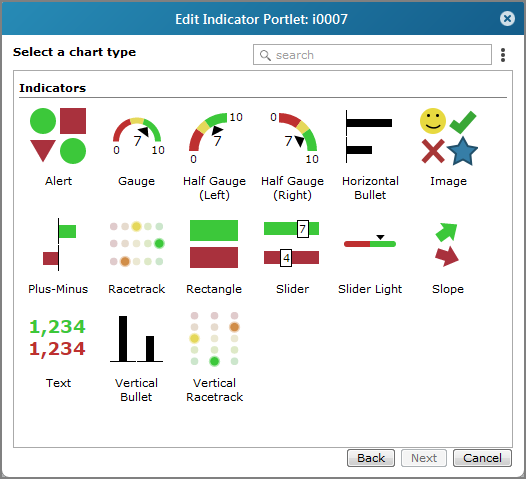The height and width of the screenshot is (479, 526).
Task: Open the three-dot options menu
Action: (503, 55)
